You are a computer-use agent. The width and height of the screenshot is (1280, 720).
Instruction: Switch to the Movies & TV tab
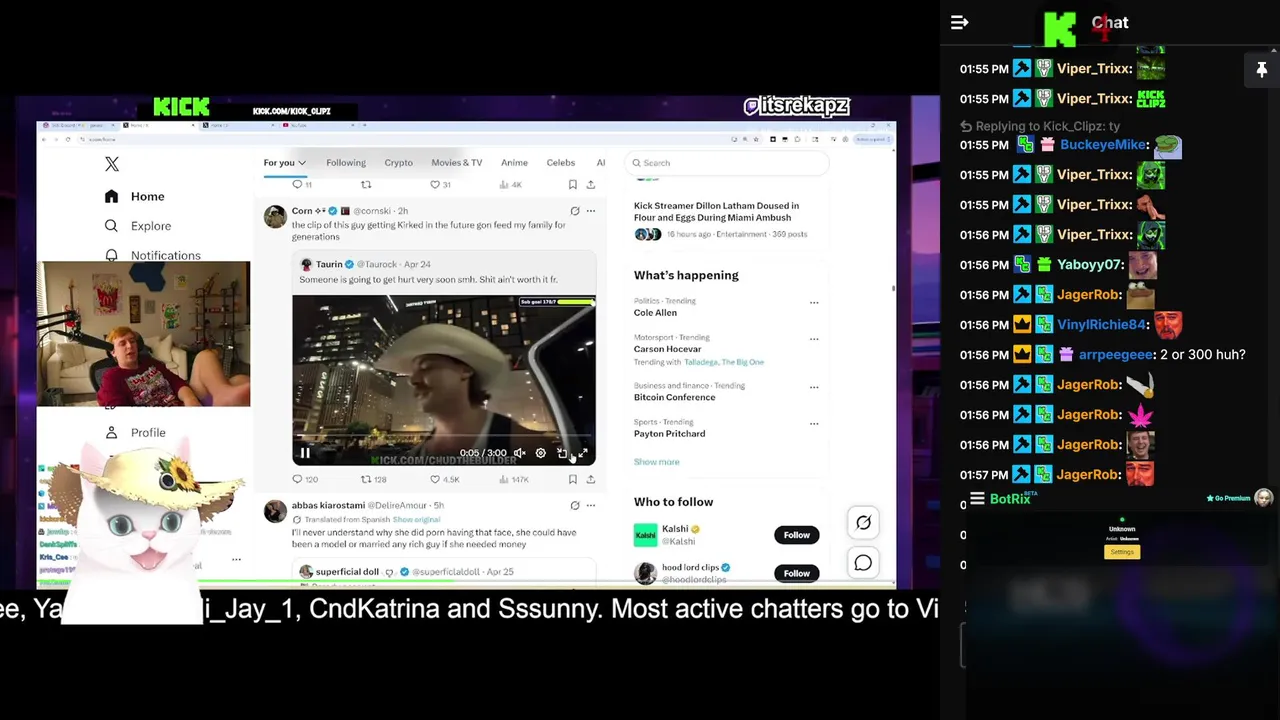tap(456, 163)
